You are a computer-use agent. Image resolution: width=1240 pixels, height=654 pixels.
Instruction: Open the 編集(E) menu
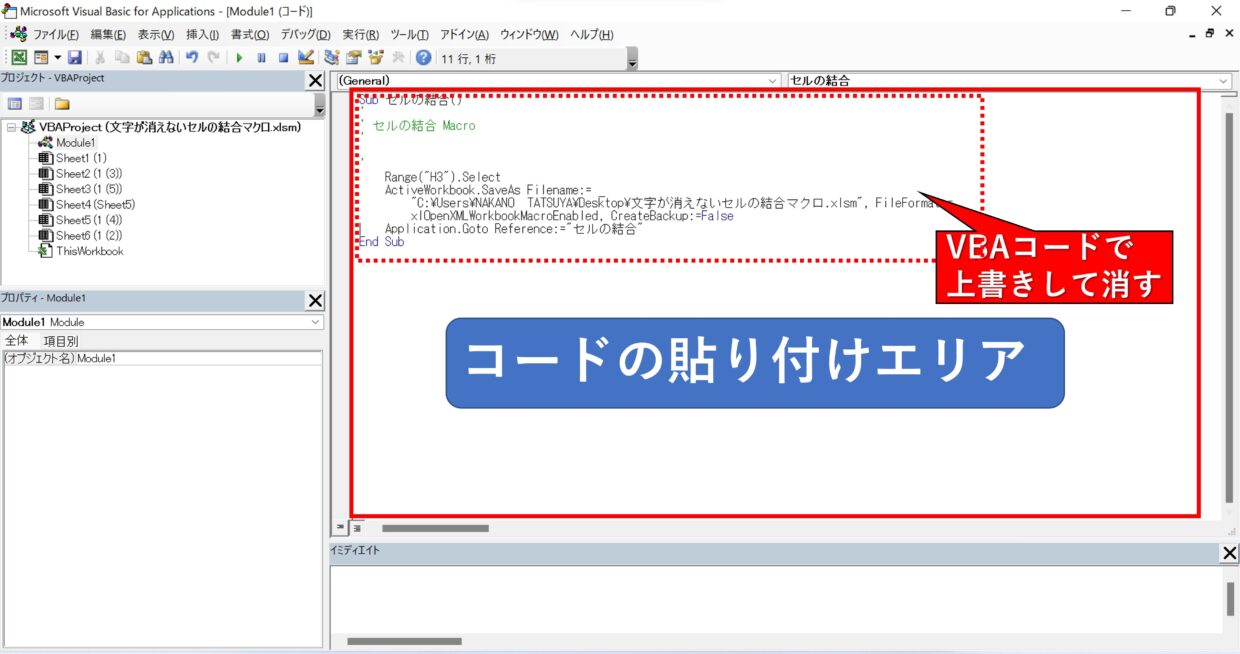click(108, 35)
